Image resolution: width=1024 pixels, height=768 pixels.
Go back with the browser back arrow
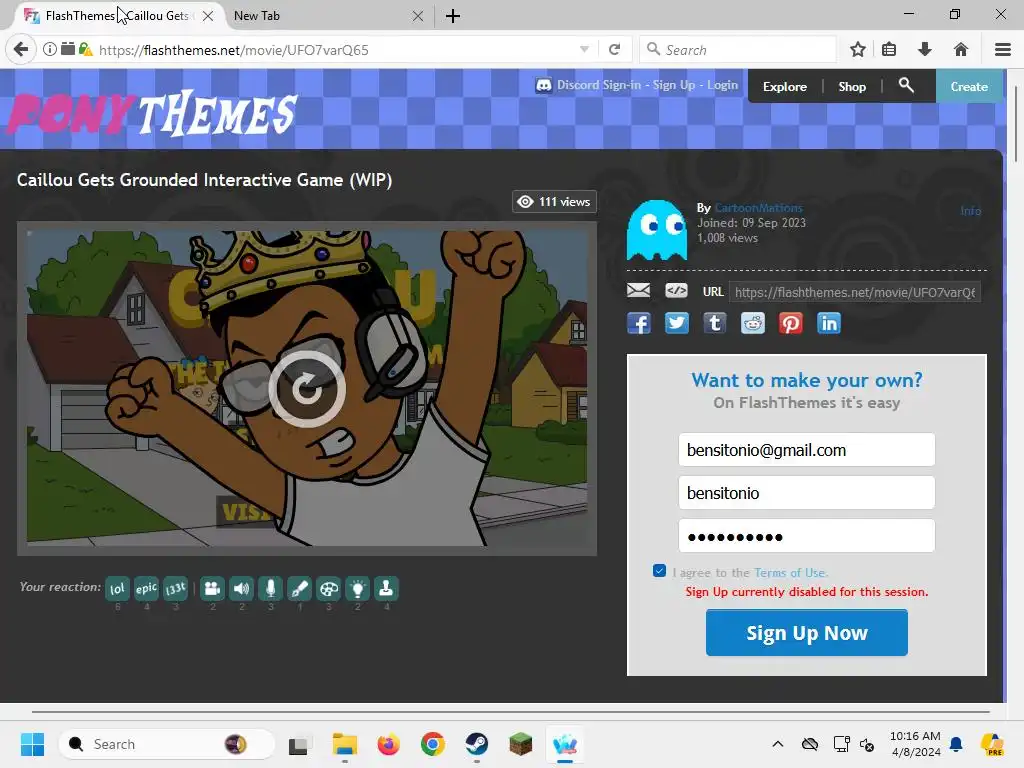[21, 50]
